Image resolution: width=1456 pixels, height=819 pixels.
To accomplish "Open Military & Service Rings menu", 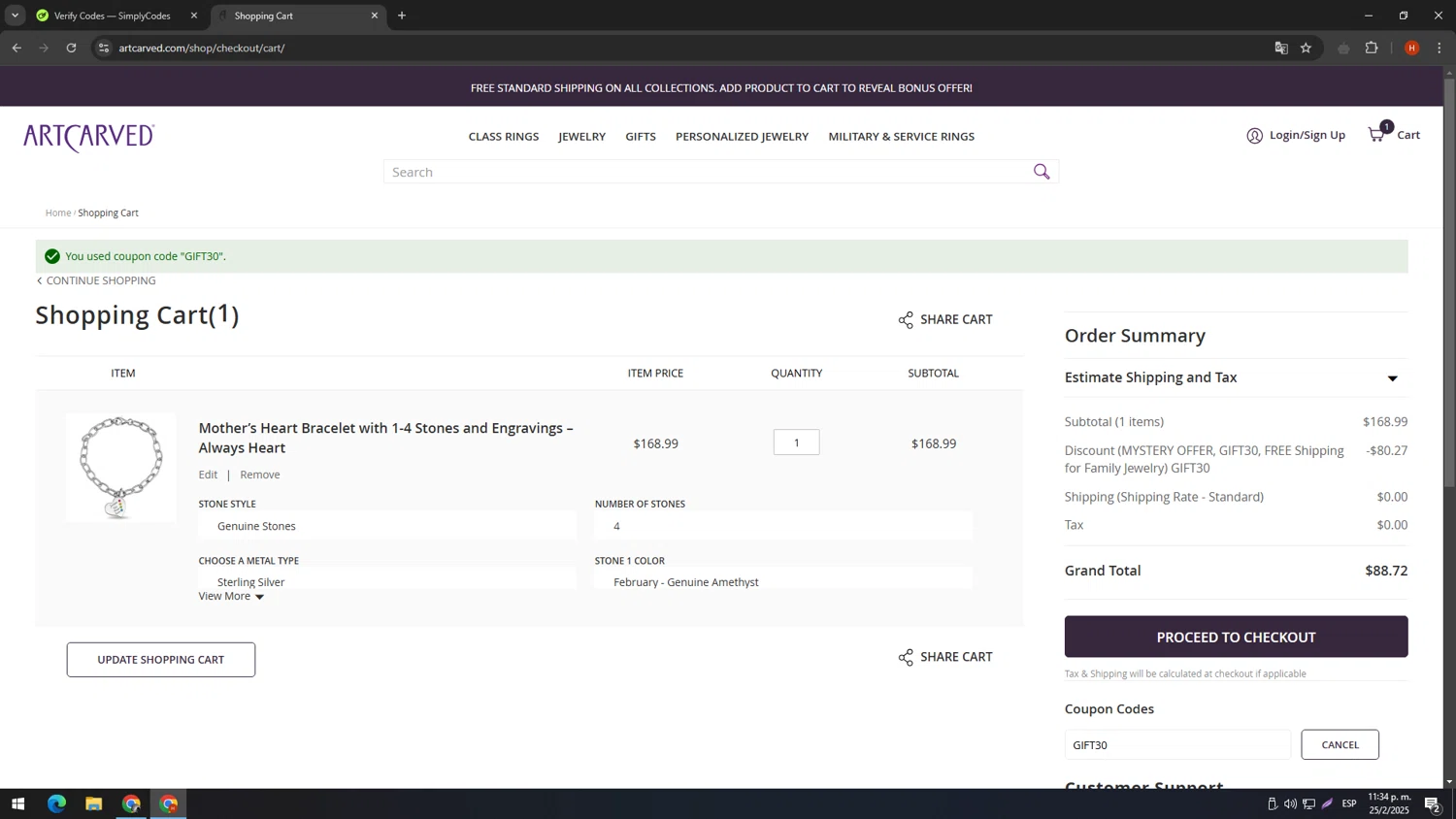I will [x=901, y=137].
